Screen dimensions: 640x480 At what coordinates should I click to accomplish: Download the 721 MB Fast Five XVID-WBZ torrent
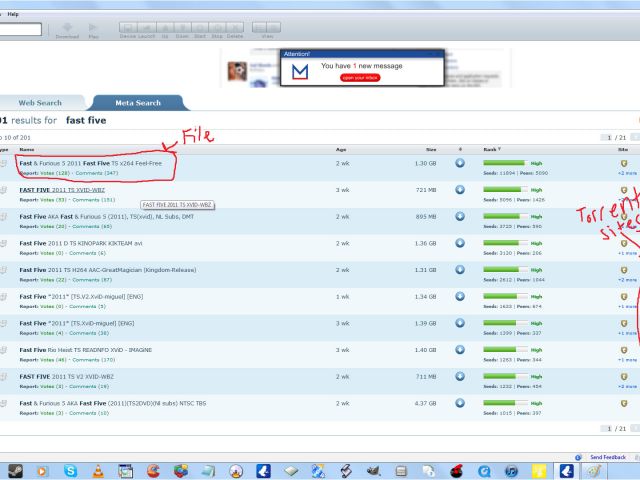tap(460, 190)
